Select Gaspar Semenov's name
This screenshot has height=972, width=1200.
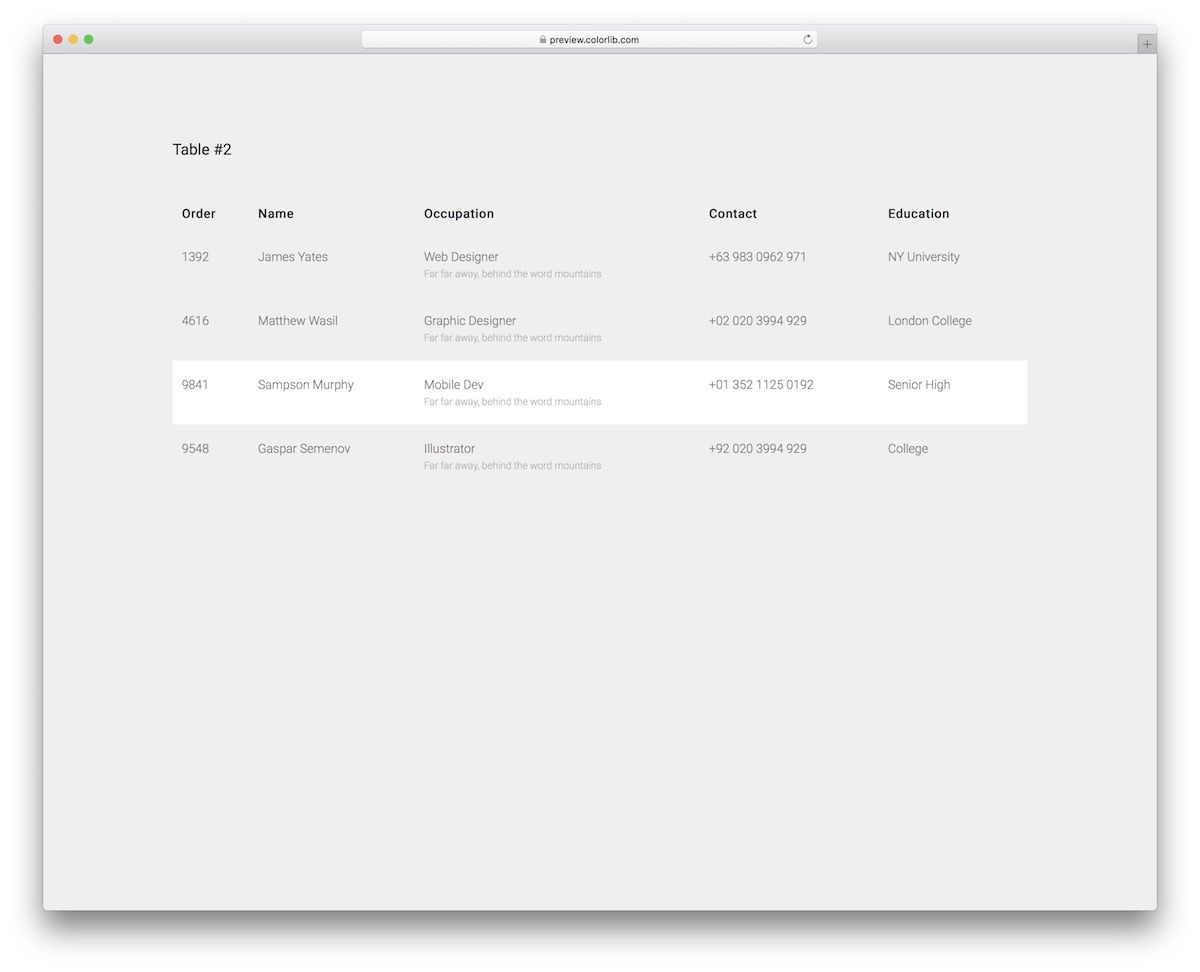click(x=304, y=449)
